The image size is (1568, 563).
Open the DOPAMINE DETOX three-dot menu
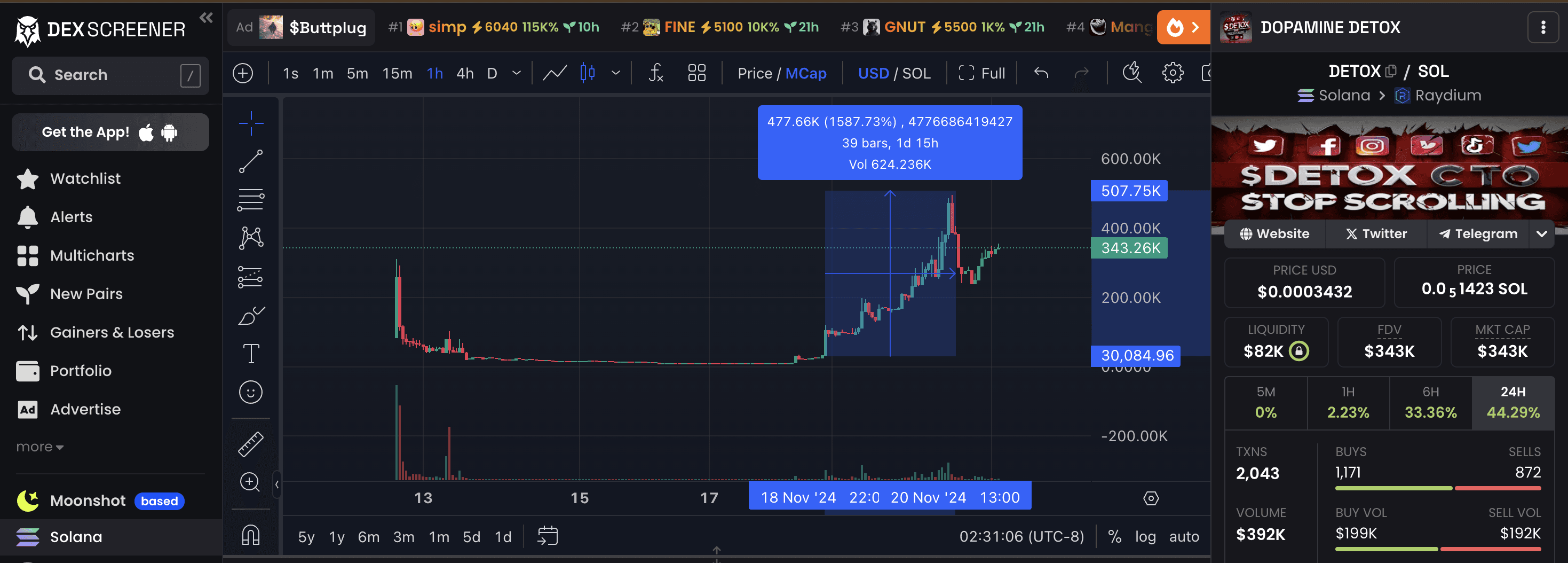point(1542,27)
